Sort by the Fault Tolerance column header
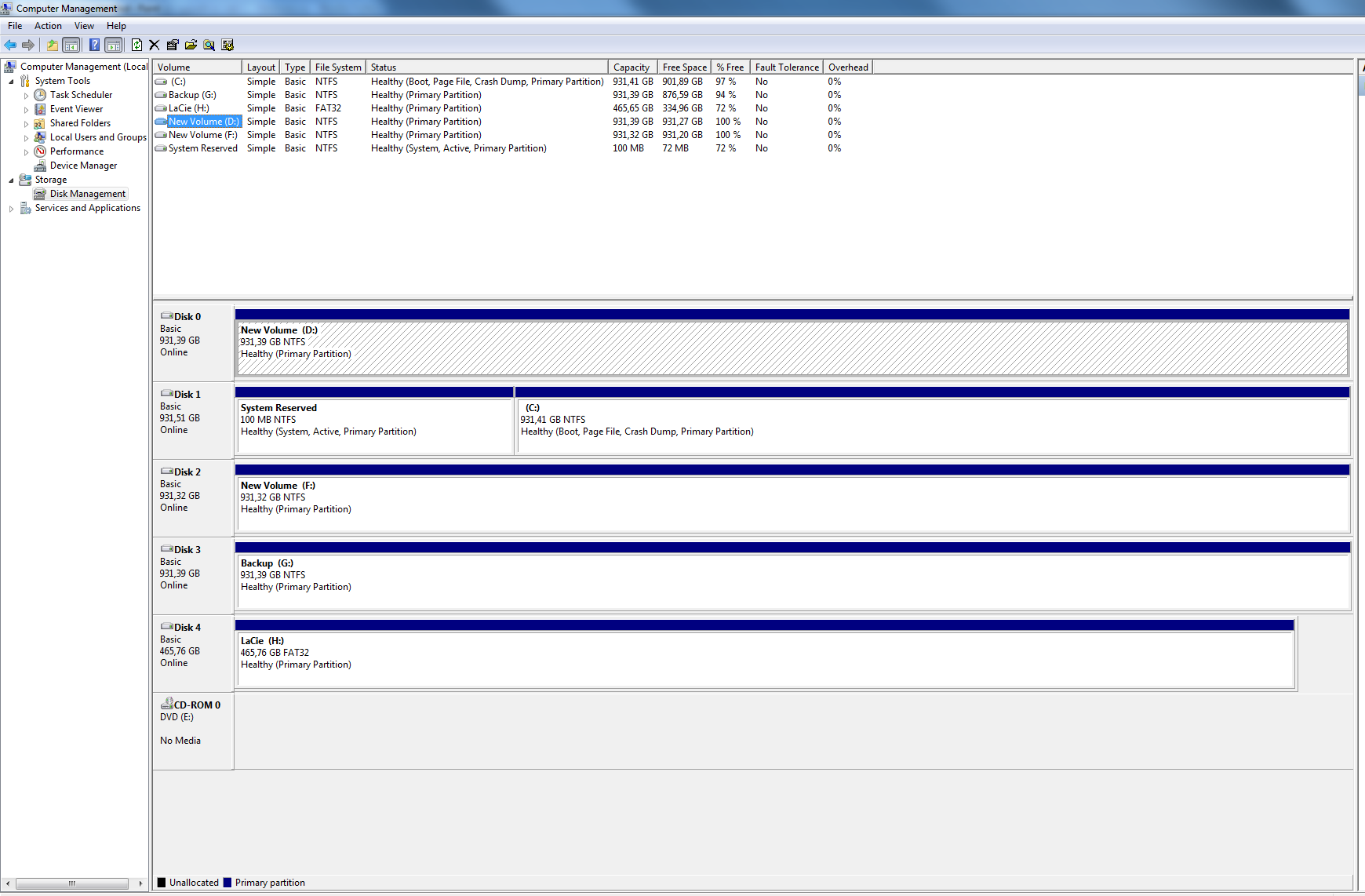Image resolution: width=1365 pixels, height=896 pixels. [x=787, y=67]
